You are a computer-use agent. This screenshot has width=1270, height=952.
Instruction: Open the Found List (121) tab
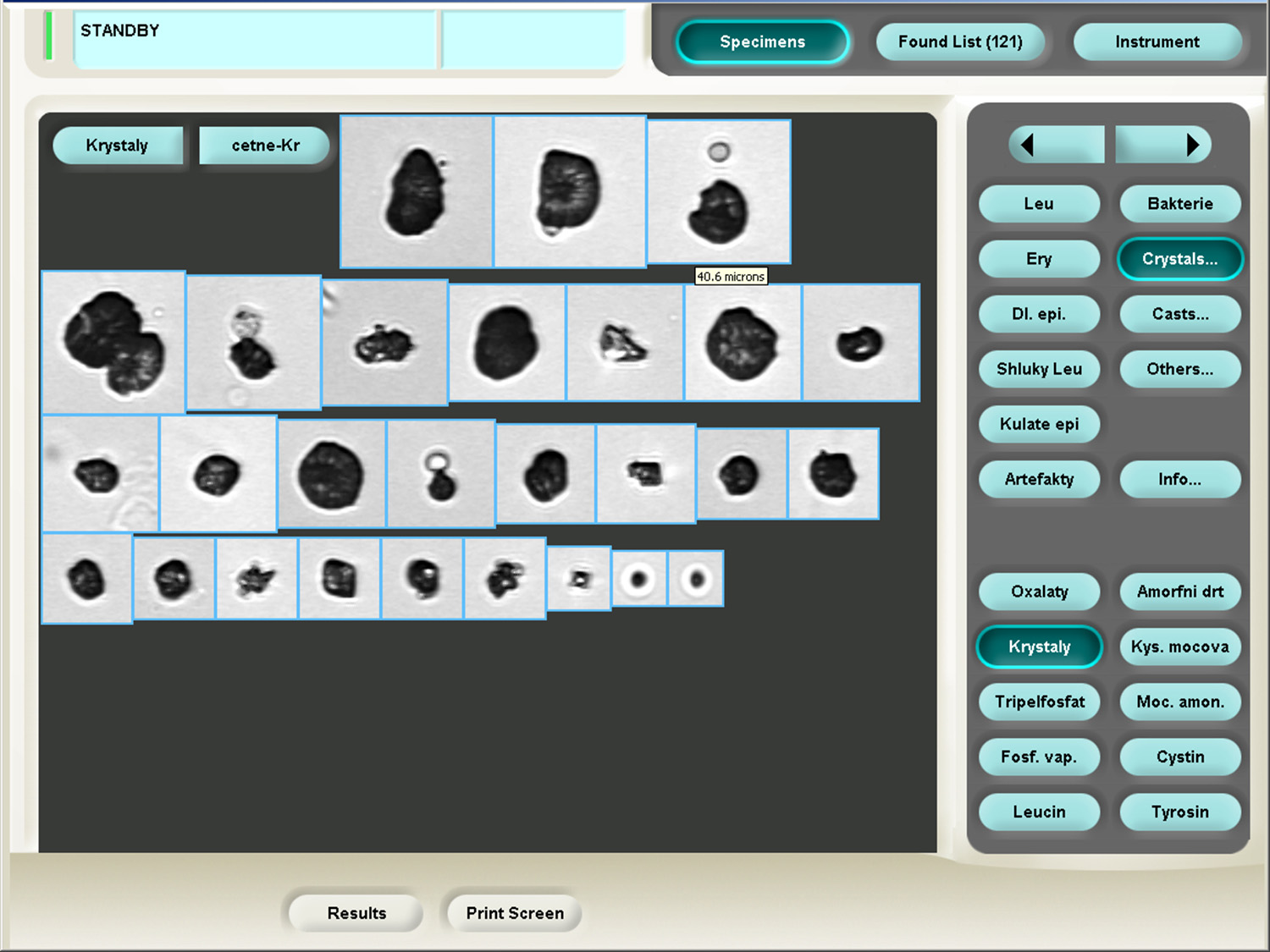click(960, 41)
